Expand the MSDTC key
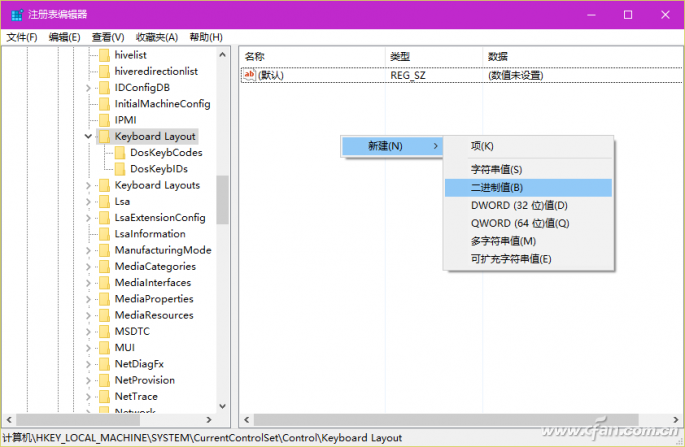Screen dimensions: 685x447 (x=88, y=332)
